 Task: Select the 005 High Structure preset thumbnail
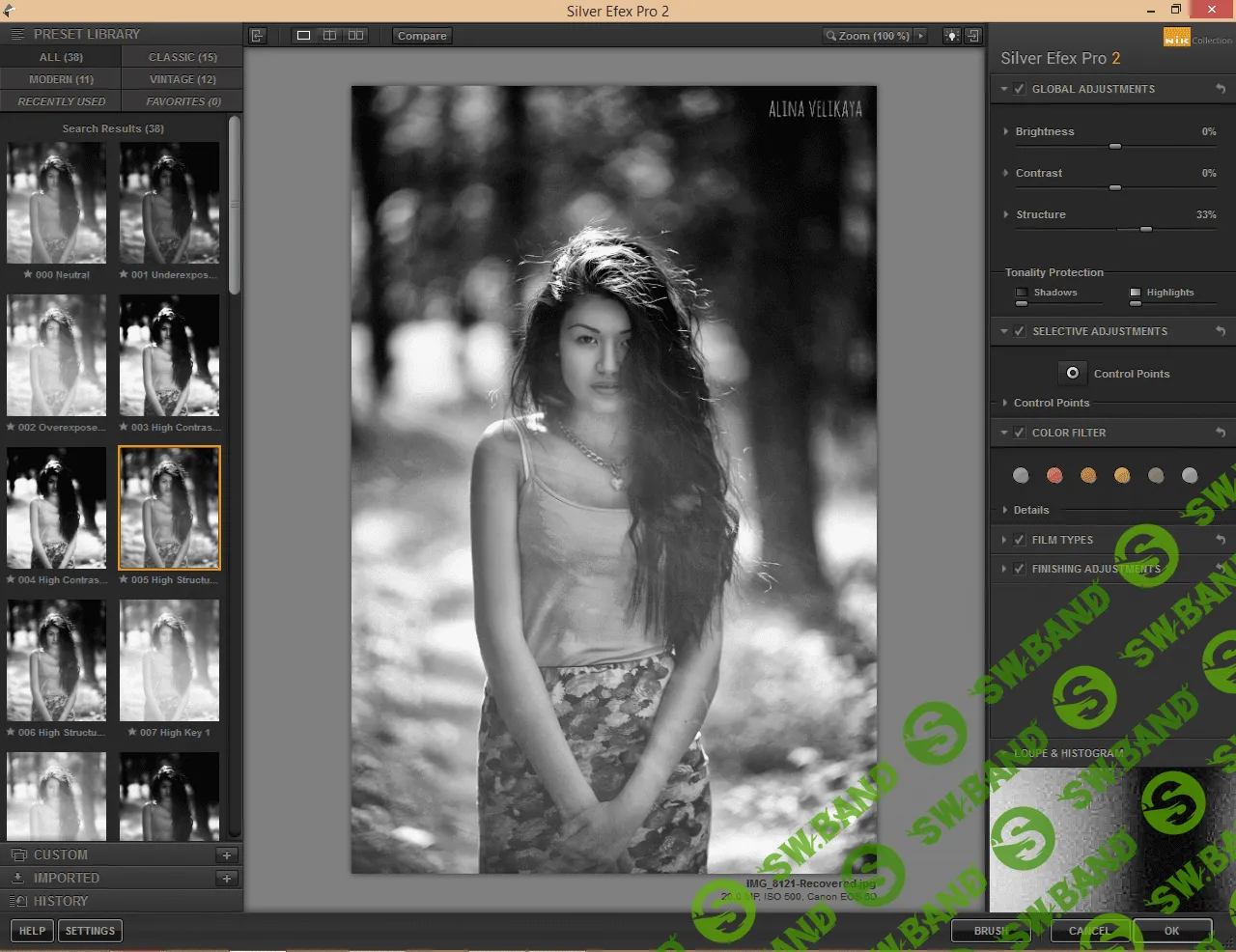pyautogui.click(x=169, y=507)
